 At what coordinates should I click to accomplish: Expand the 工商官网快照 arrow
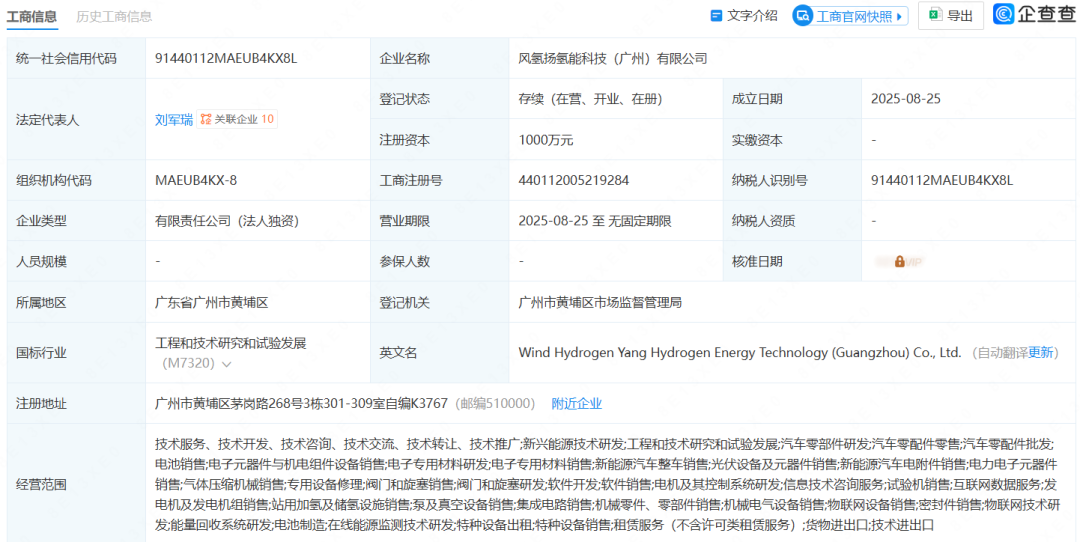[900, 16]
